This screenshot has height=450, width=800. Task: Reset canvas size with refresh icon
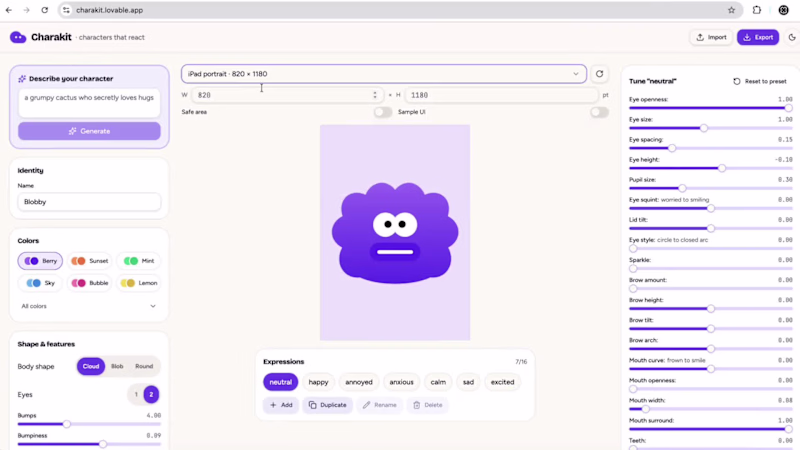click(x=599, y=74)
